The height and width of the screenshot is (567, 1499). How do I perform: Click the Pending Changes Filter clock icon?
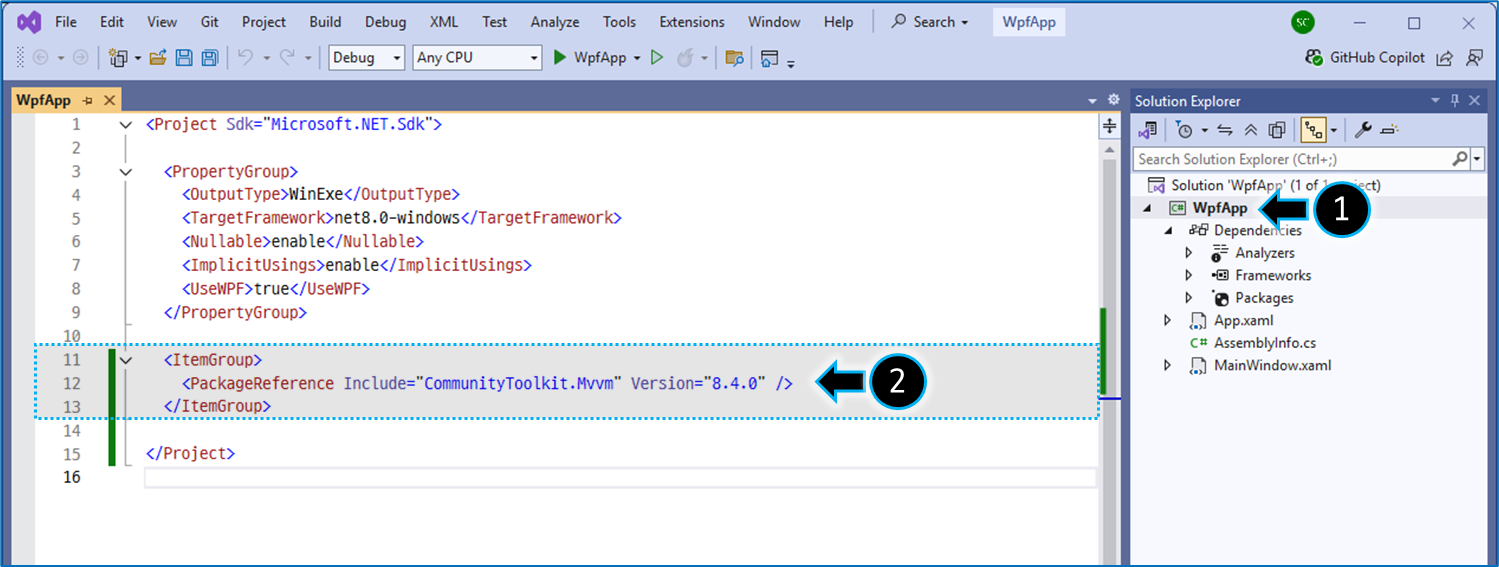(x=1184, y=130)
